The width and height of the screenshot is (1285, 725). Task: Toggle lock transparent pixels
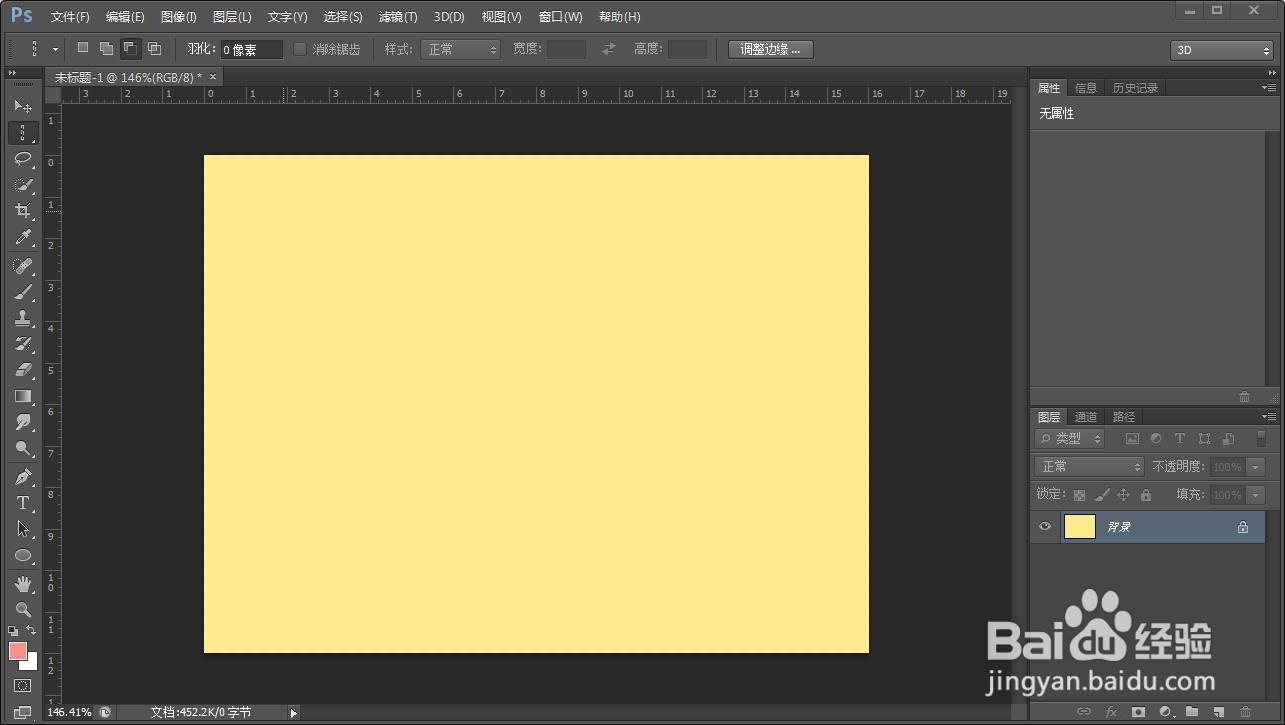(1079, 495)
